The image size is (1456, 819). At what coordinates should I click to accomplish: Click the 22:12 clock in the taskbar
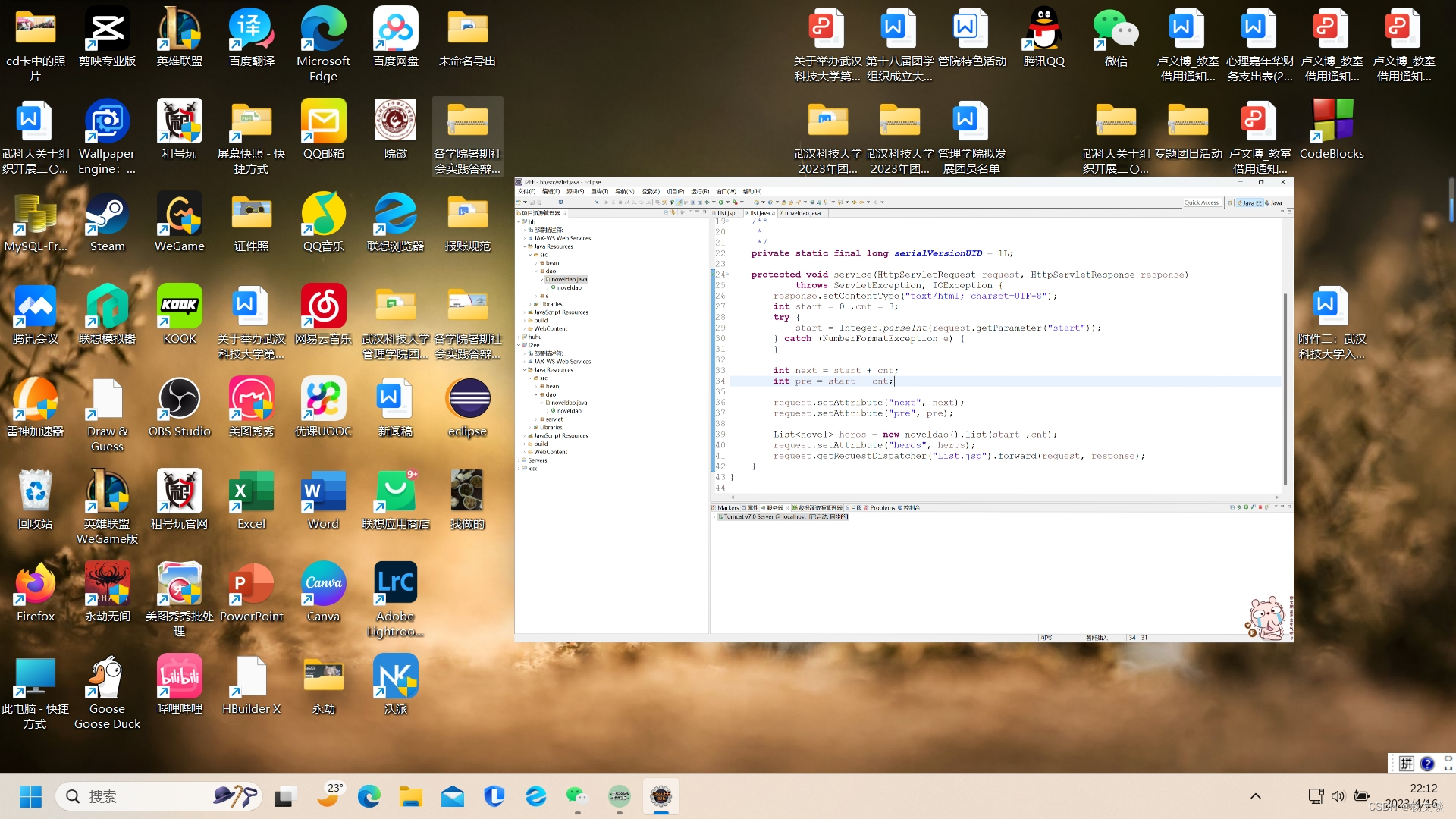[1423, 789]
